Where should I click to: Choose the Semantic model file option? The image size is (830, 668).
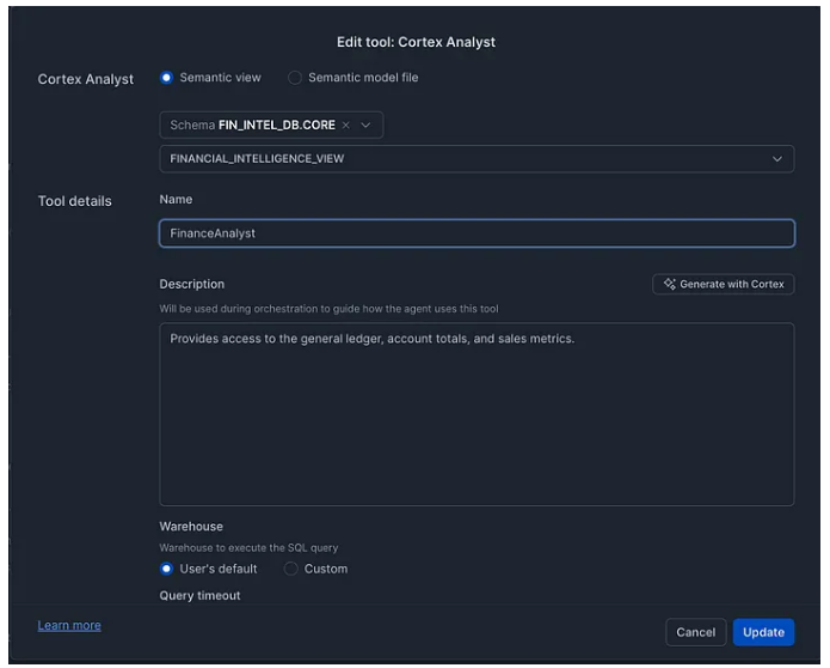pos(295,78)
